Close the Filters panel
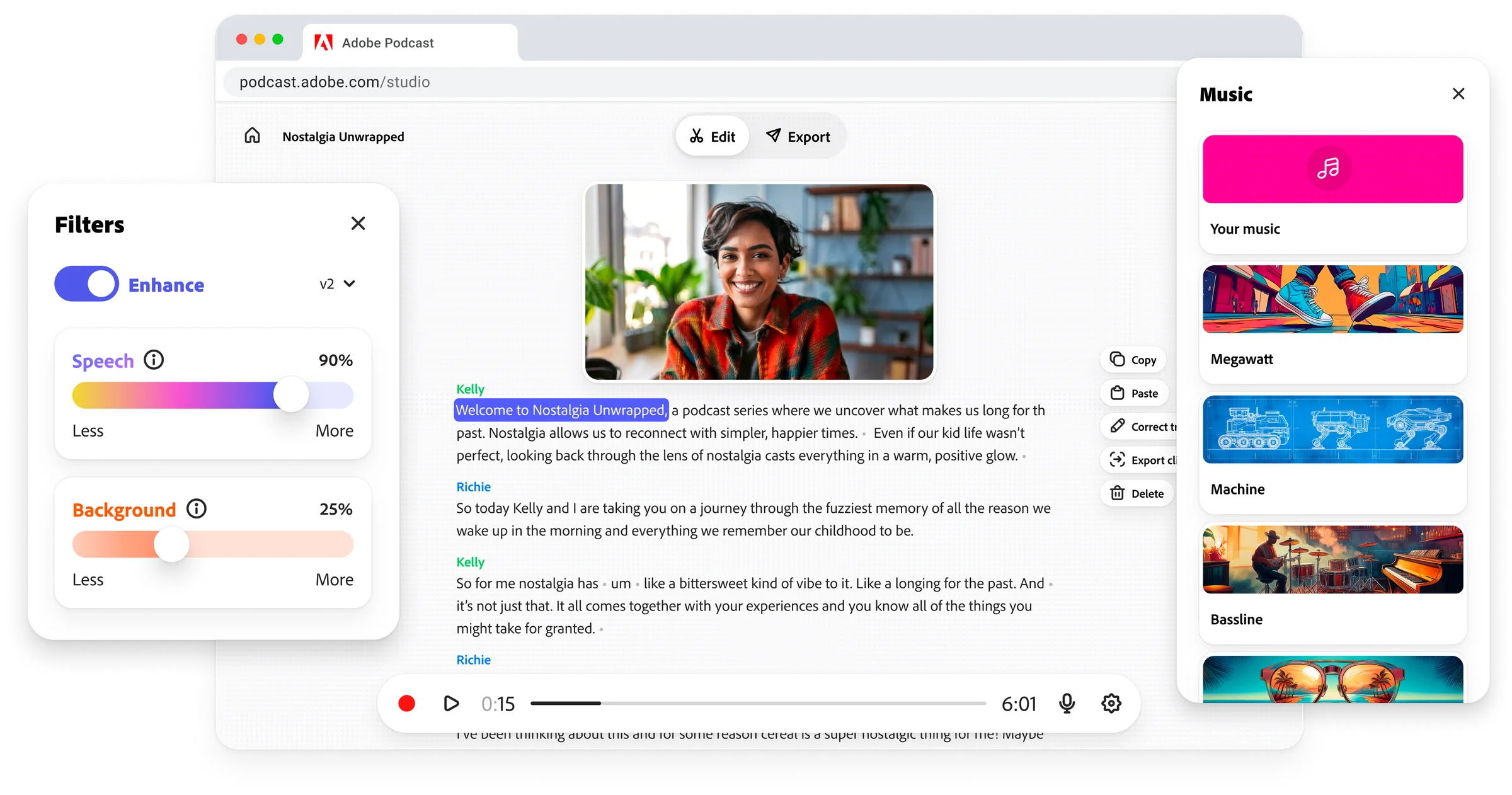1512x795 pixels. click(358, 224)
